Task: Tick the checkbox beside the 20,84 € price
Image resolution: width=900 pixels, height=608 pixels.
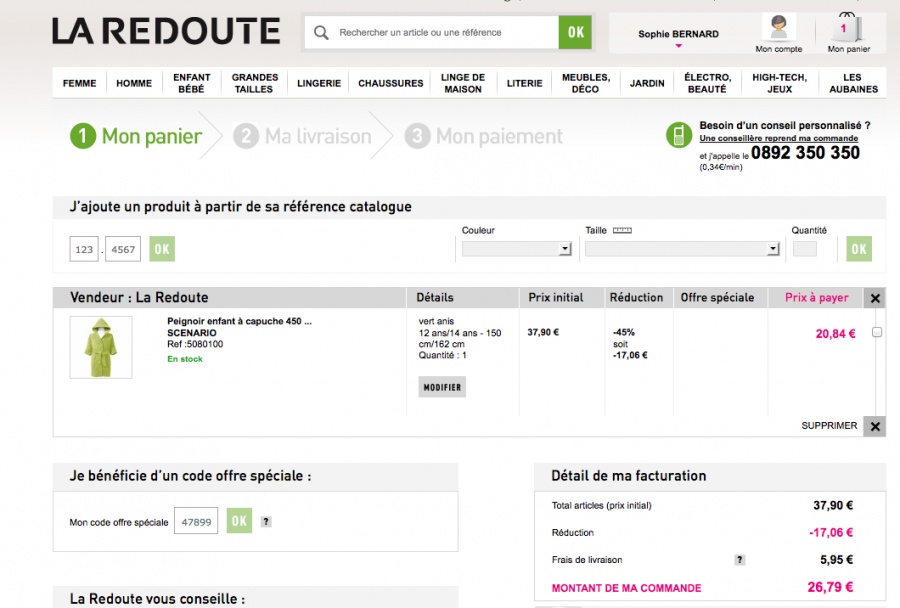Action: click(877, 332)
